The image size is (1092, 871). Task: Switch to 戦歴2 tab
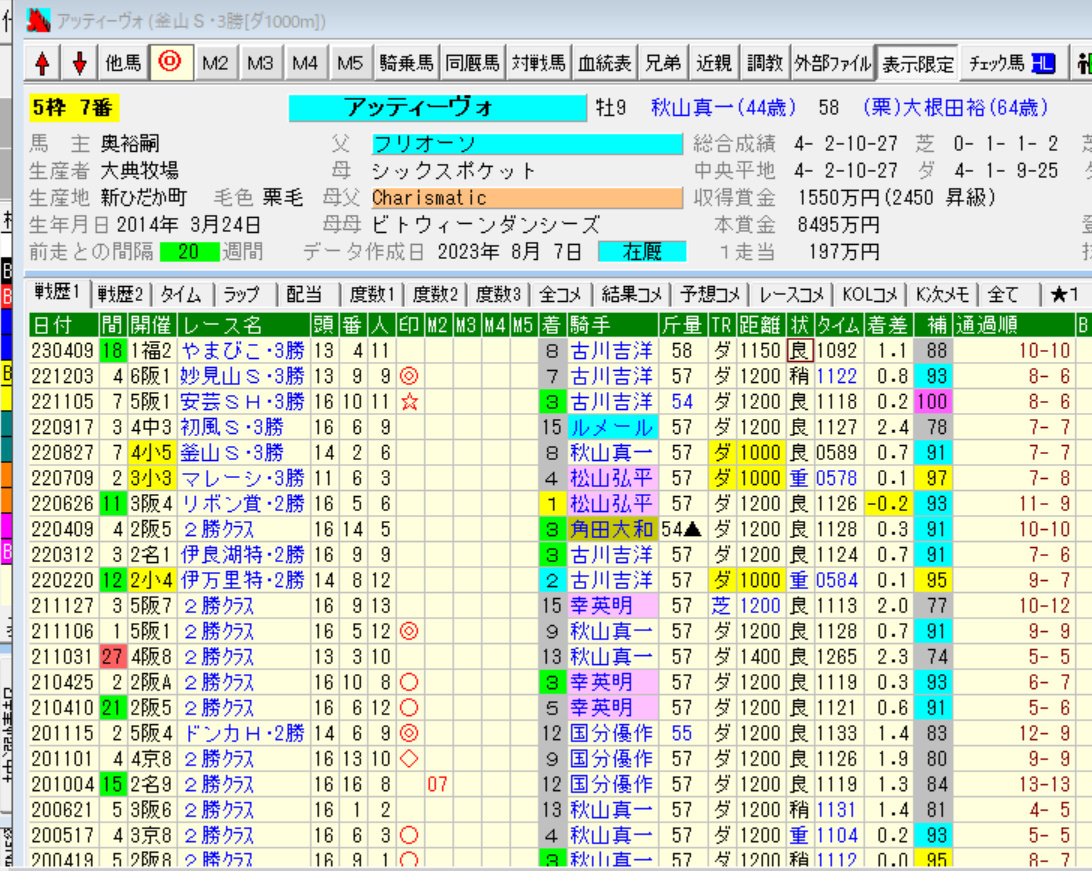120,295
